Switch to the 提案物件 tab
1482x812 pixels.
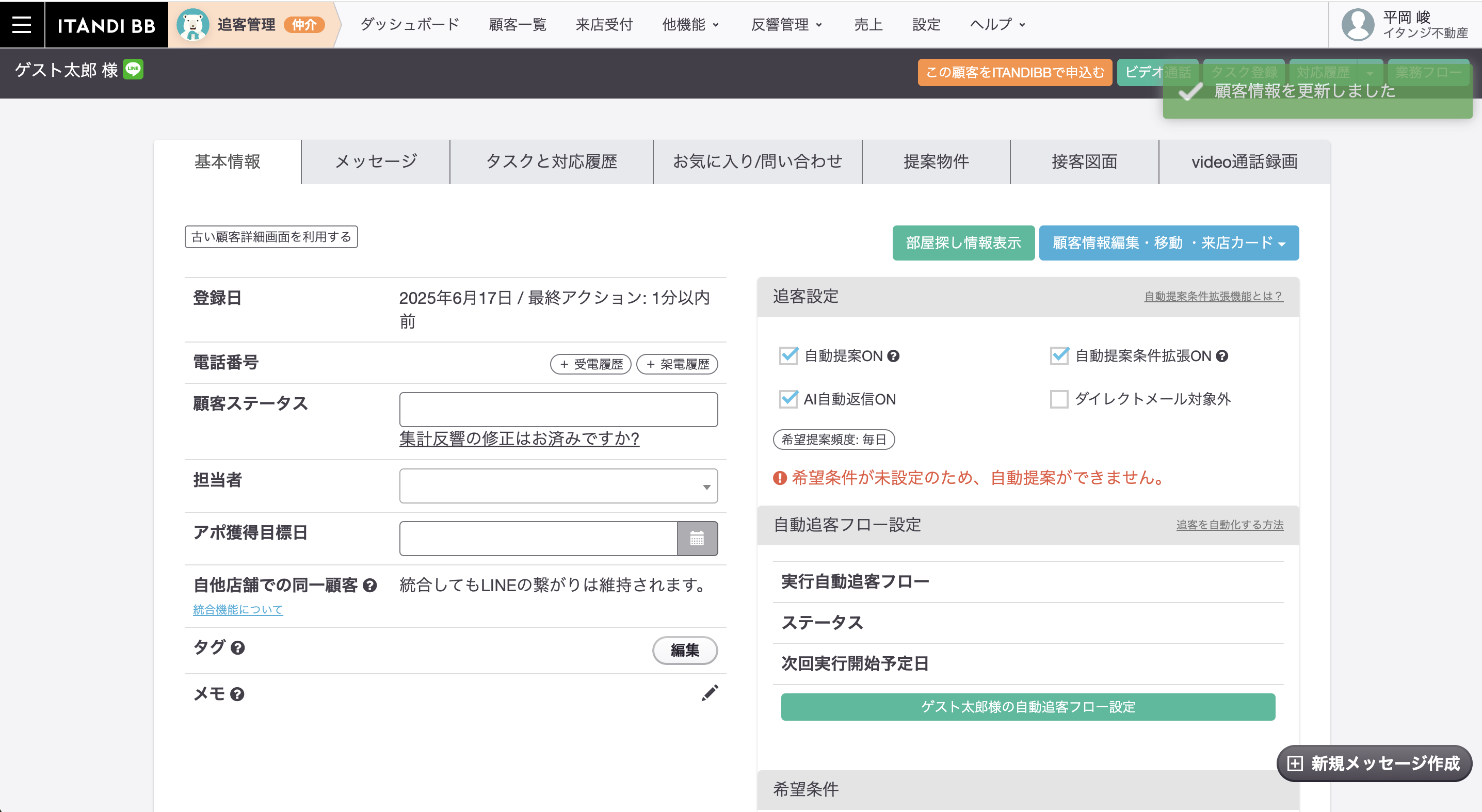click(936, 161)
